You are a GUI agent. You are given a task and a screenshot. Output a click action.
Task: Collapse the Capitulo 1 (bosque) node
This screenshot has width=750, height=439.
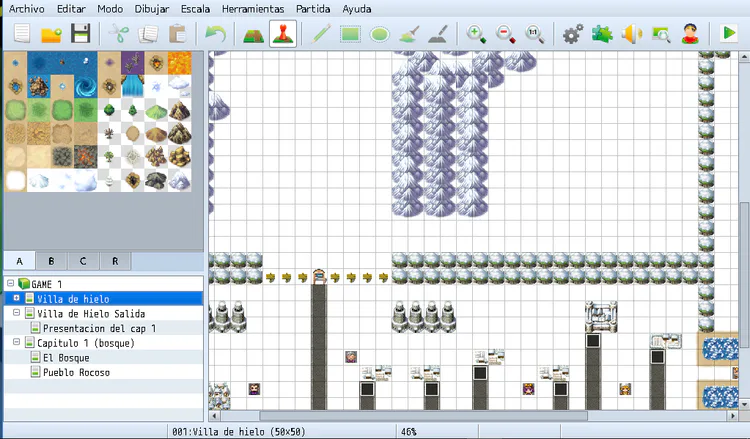[x=16, y=342]
